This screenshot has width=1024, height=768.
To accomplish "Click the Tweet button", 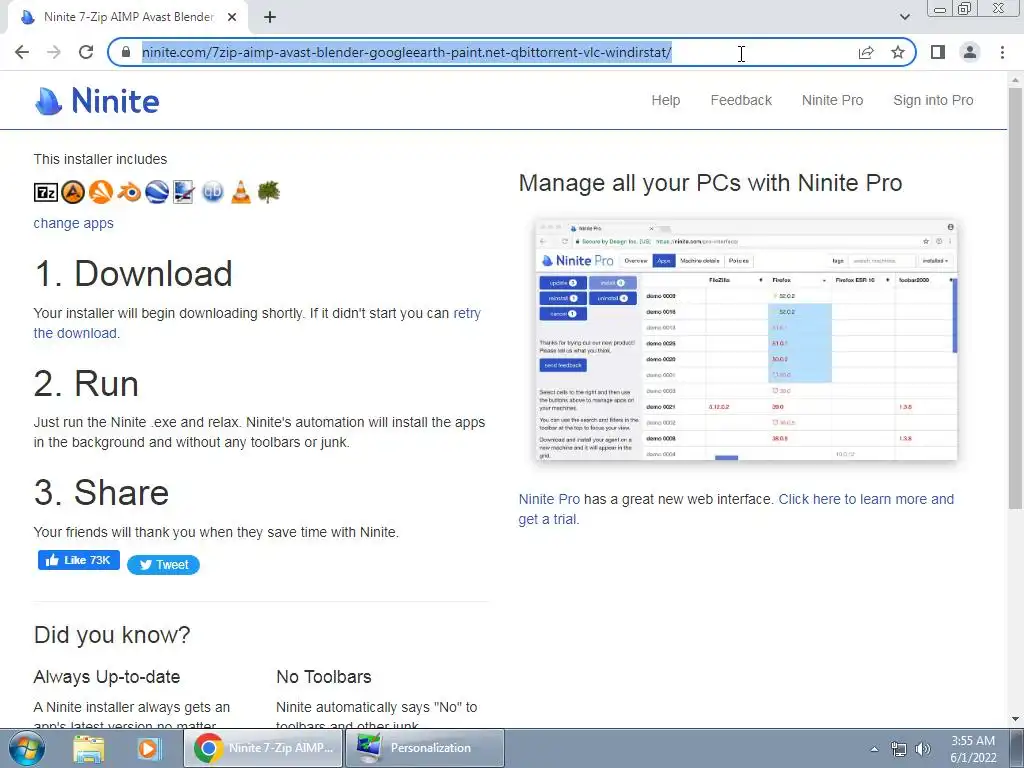I will 163,565.
